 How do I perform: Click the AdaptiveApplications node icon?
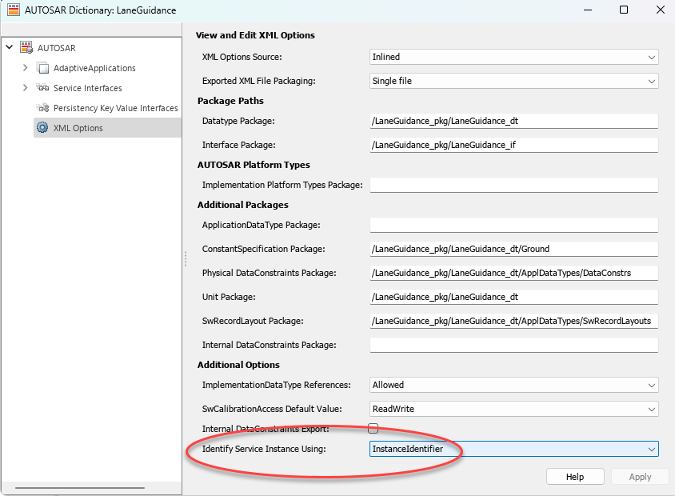pos(43,68)
